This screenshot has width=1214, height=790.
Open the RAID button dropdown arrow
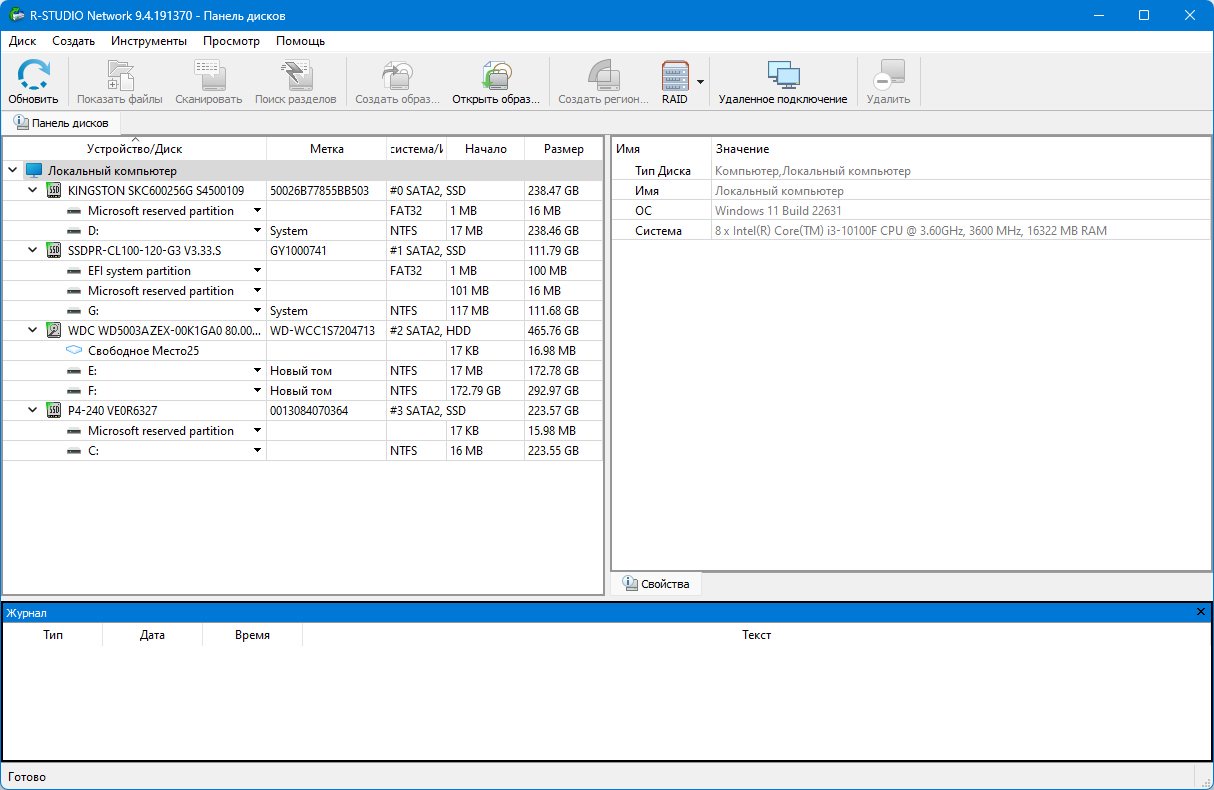tap(700, 82)
